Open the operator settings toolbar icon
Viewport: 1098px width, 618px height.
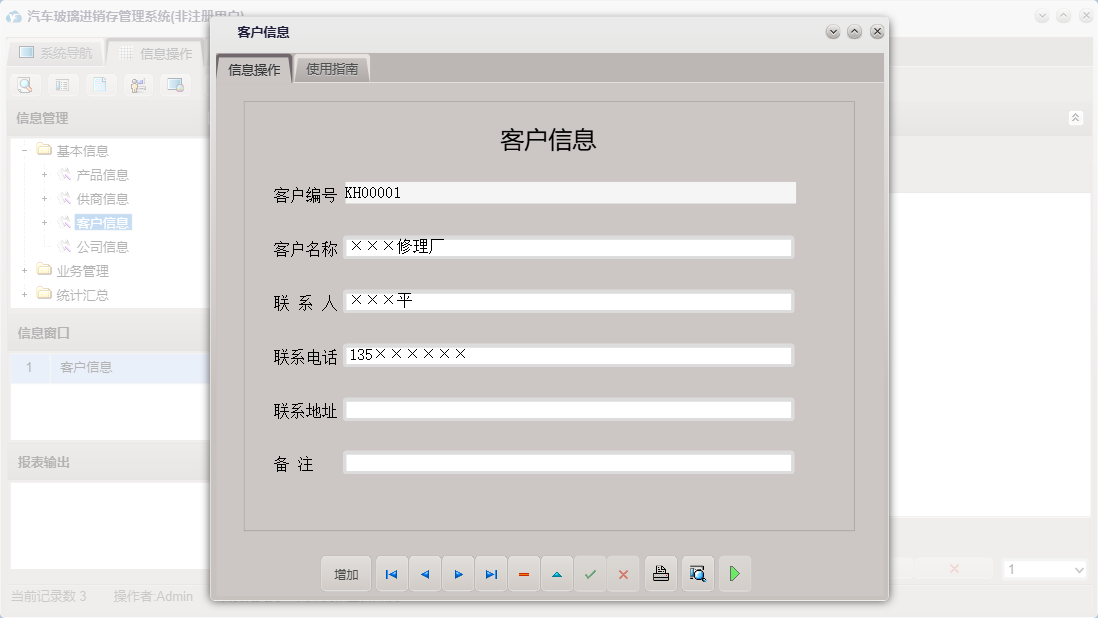pos(138,85)
